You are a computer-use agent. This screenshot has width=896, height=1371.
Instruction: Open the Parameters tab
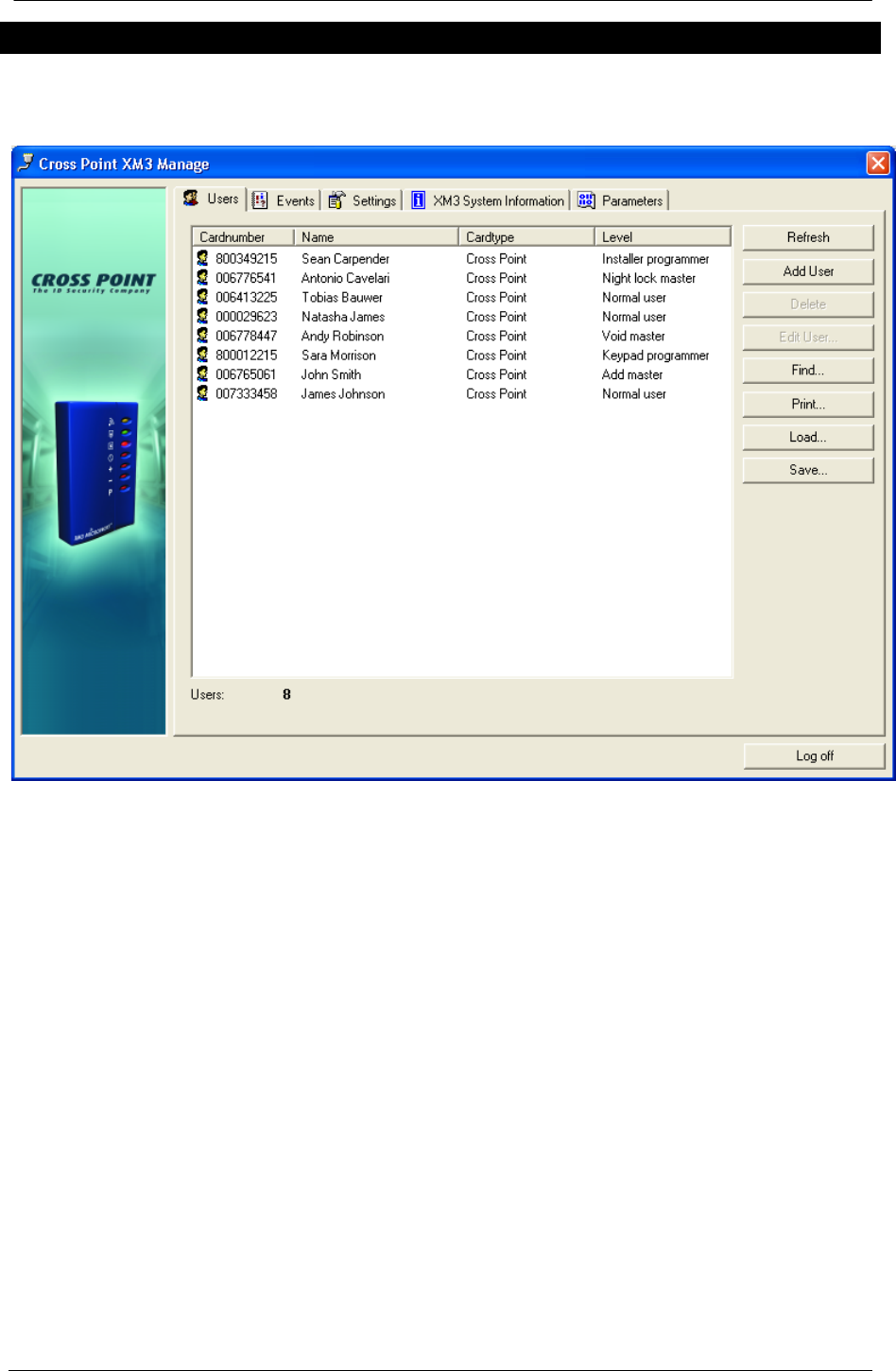621,200
